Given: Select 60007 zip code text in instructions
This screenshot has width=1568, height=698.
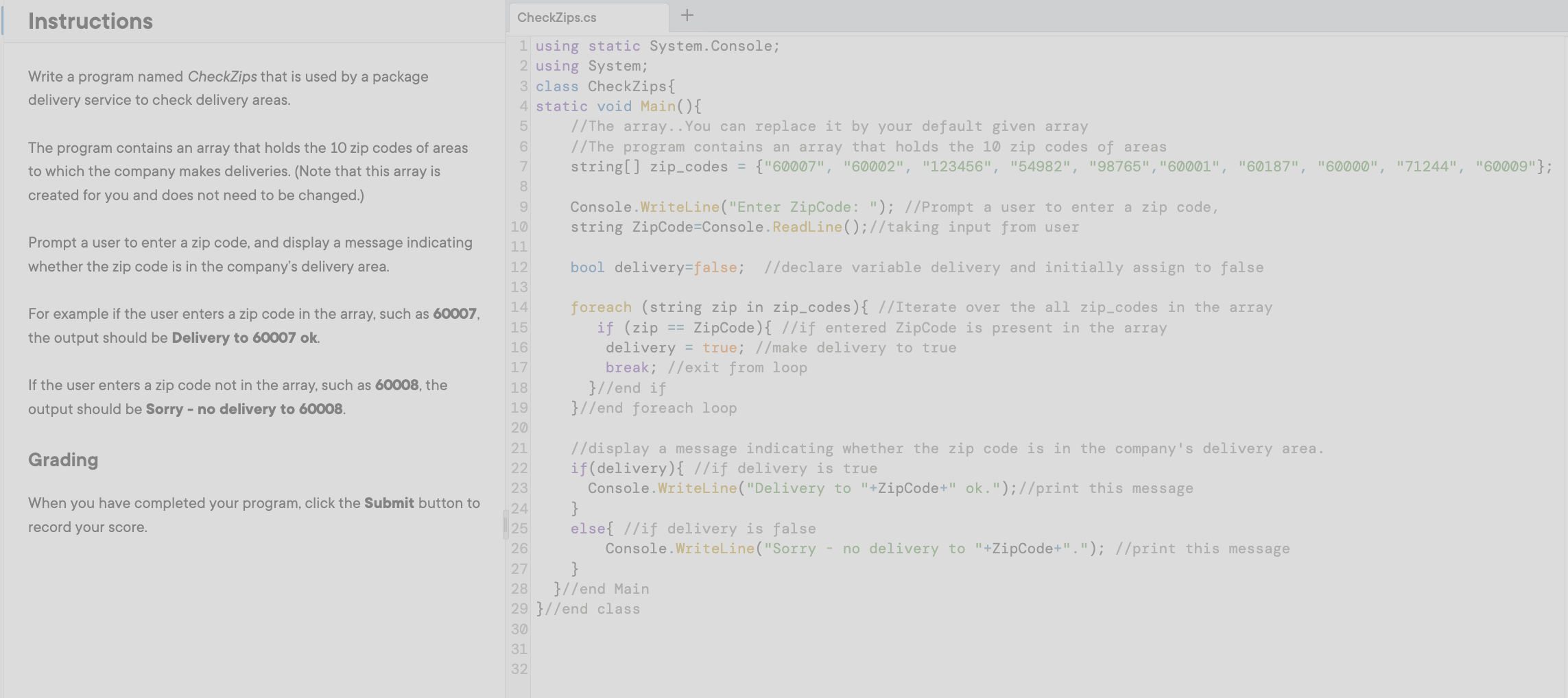Looking at the screenshot, I should (x=455, y=314).
